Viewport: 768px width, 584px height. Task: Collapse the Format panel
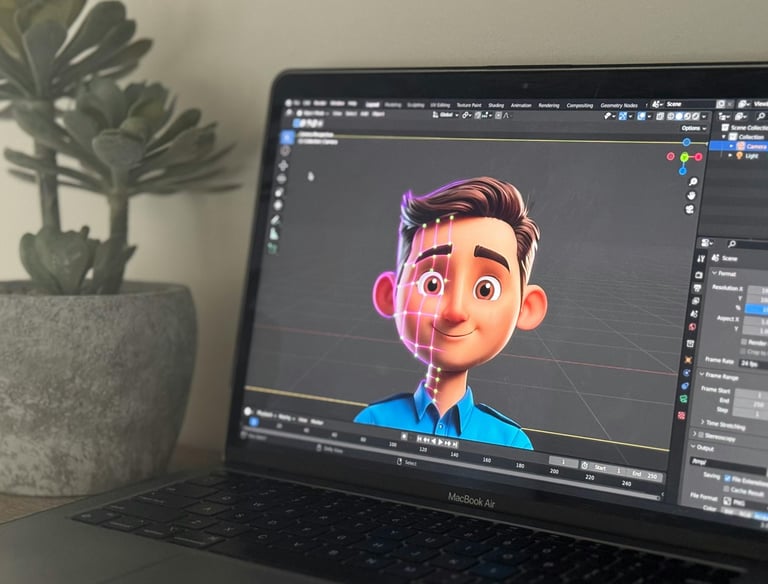tap(724, 273)
